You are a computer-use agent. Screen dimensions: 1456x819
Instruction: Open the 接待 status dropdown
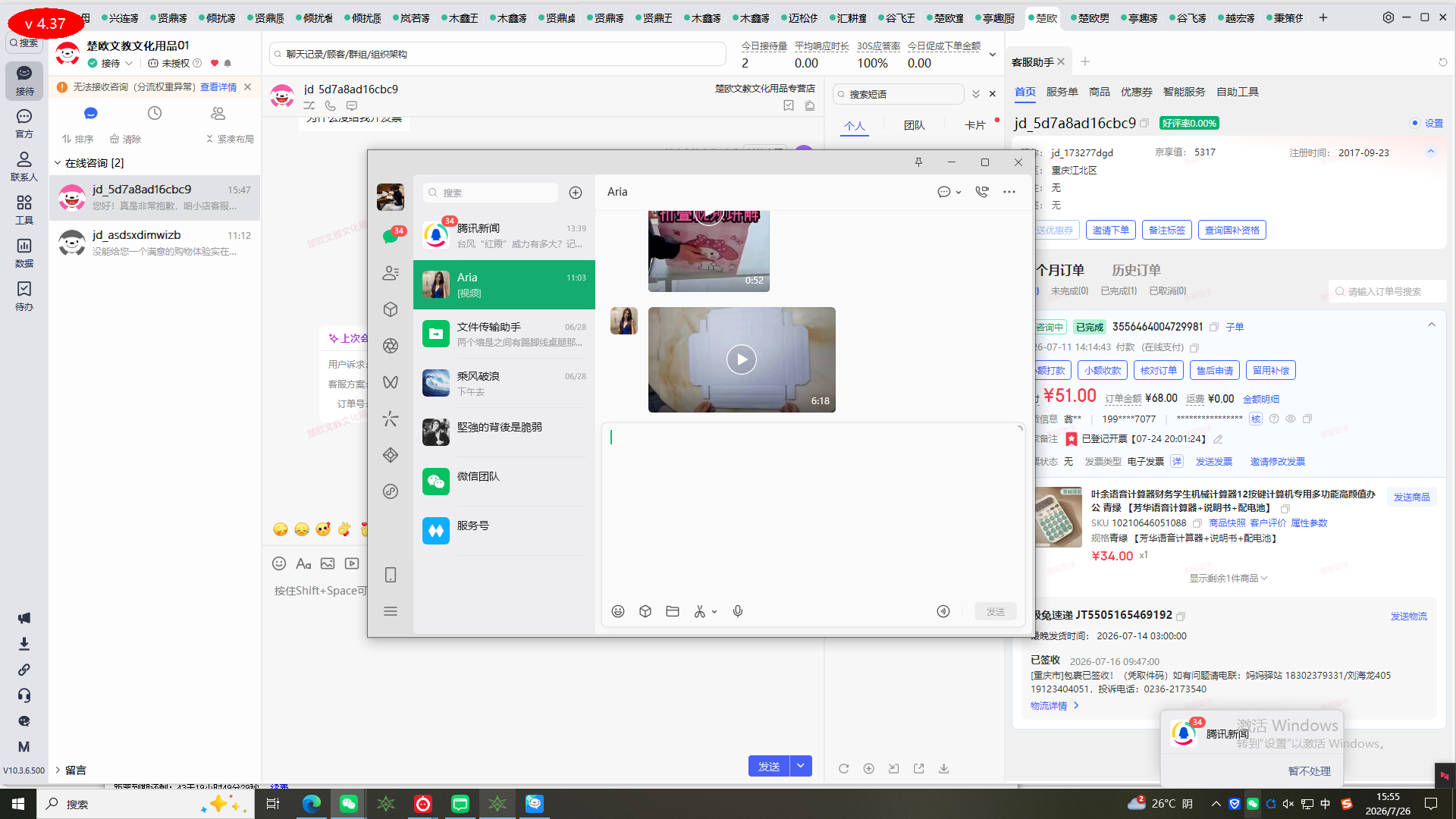pyautogui.click(x=129, y=63)
